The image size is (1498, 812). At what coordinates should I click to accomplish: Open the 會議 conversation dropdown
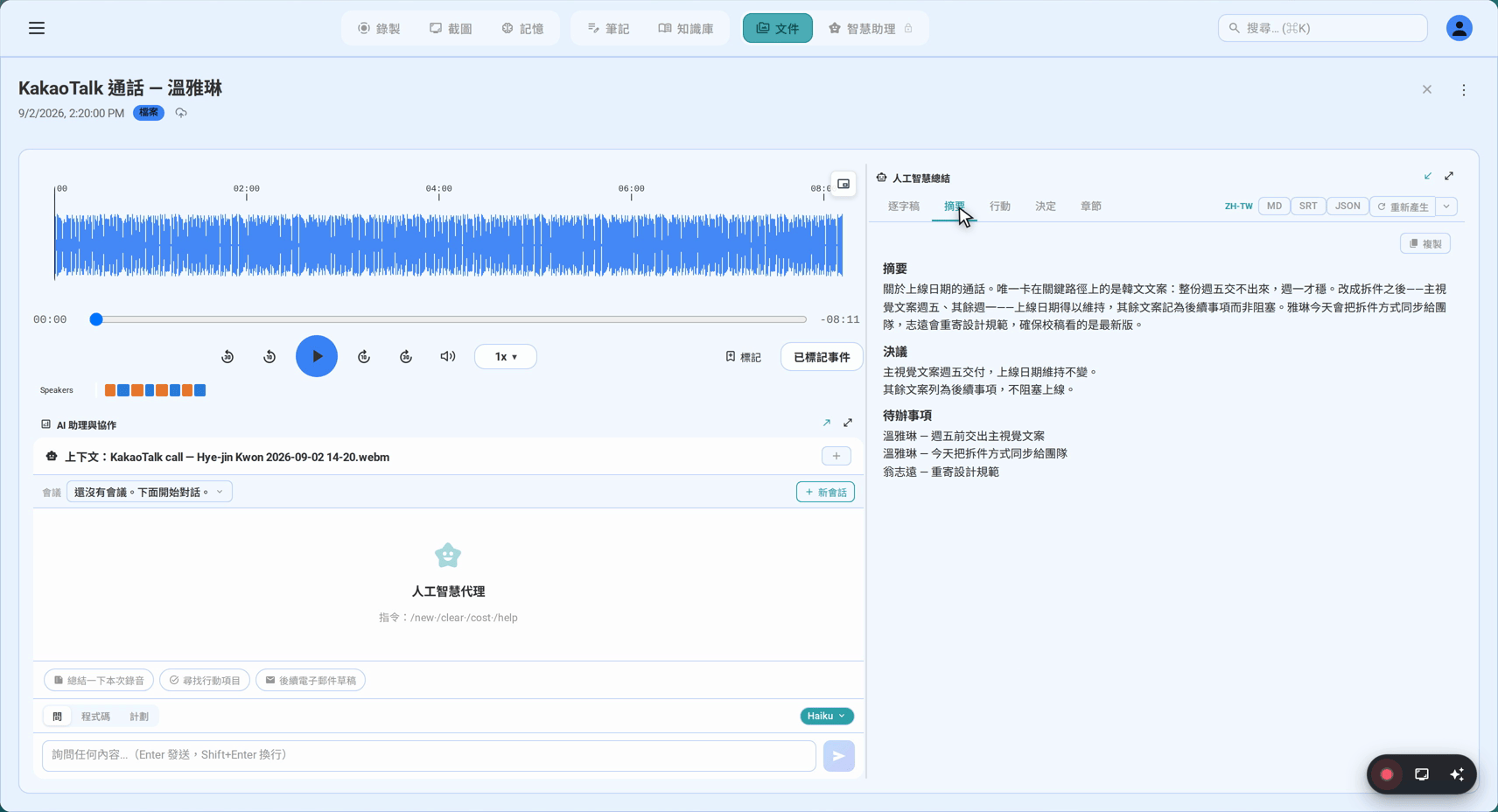tap(150, 492)
